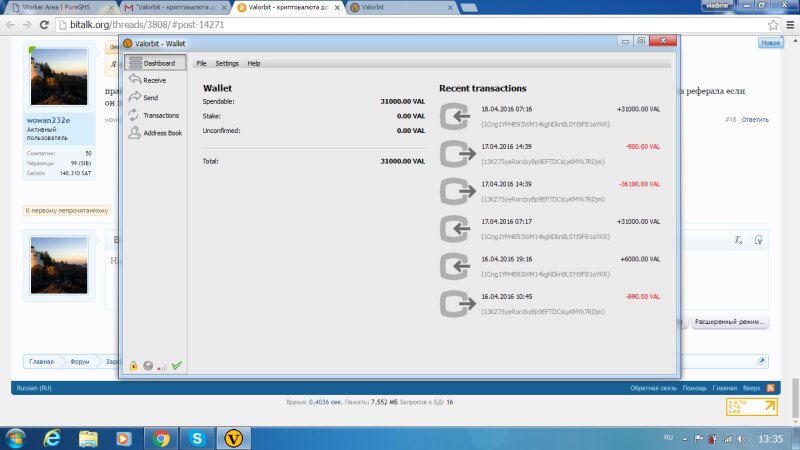Viewport: 800px width, 450px height.
Task: Open the Receive section in wallet
Action: point(149,80)
